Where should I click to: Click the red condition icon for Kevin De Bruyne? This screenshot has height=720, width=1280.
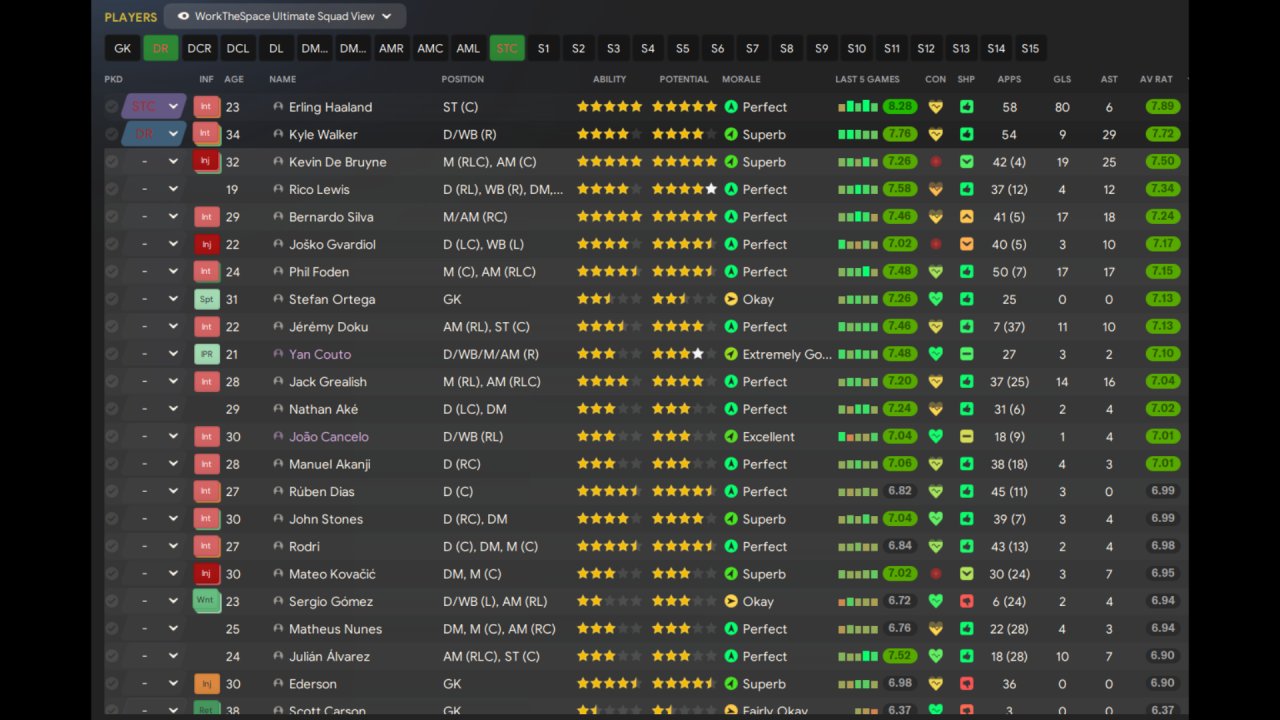[x=936, y=162]
